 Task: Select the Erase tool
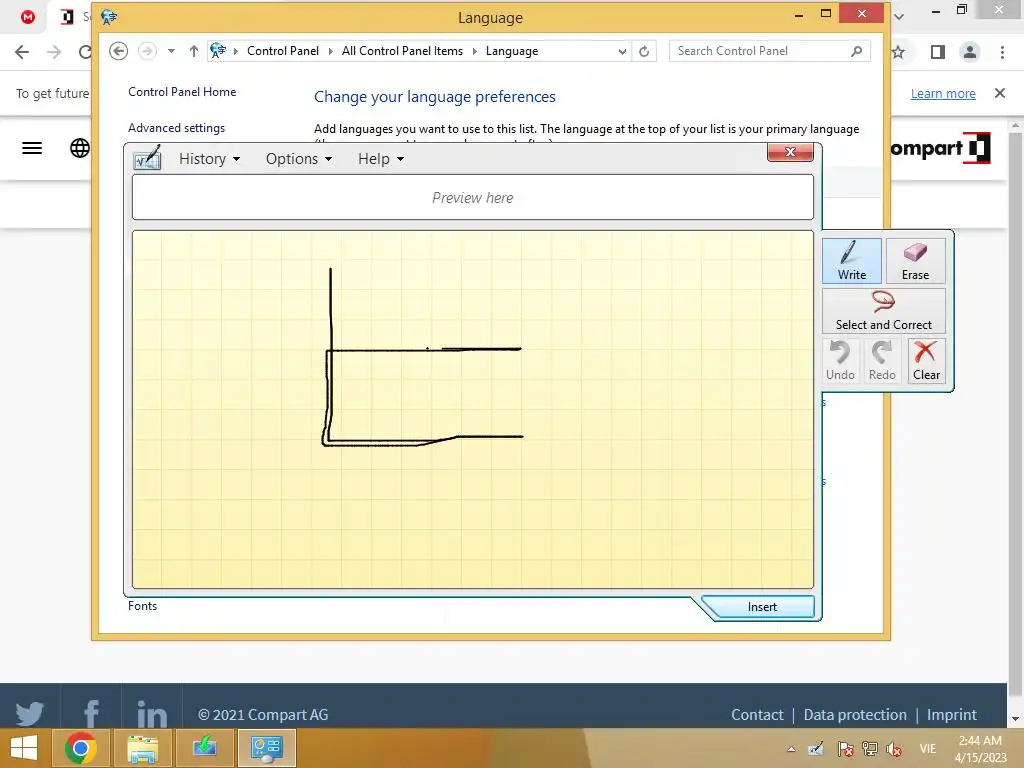pos(915,261)
